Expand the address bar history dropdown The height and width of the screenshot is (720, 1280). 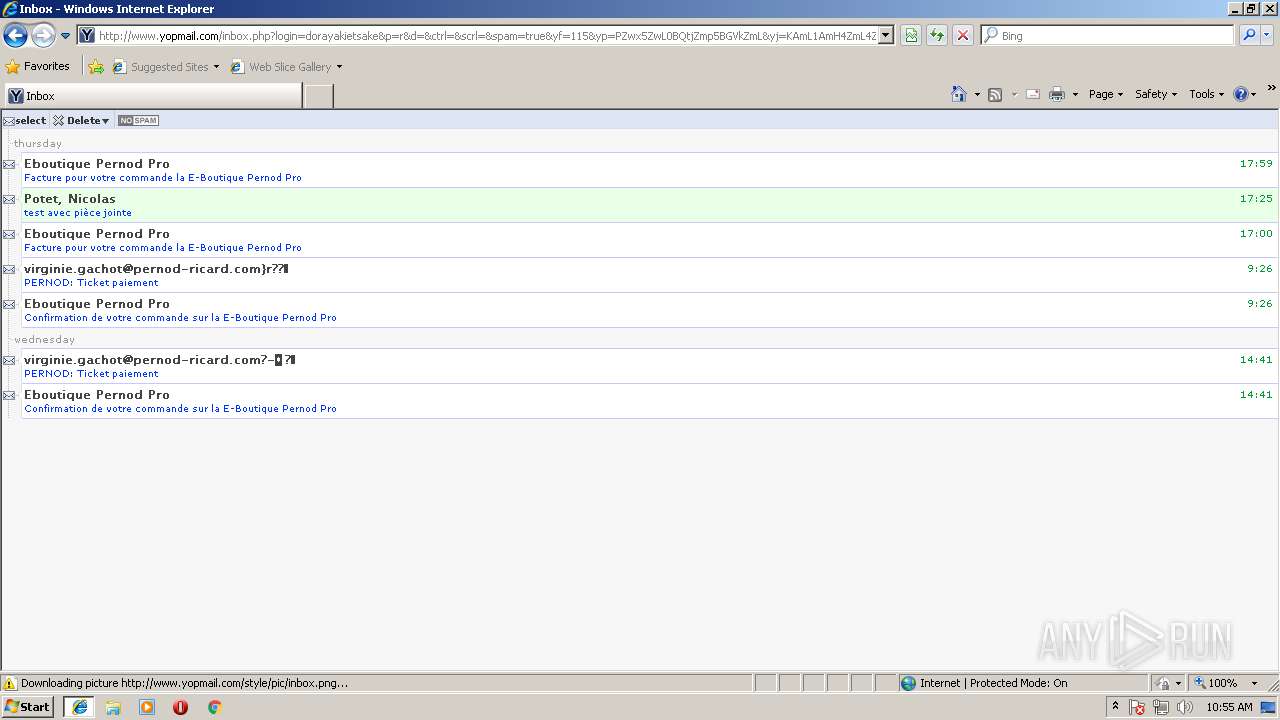(x=886, y=36)
